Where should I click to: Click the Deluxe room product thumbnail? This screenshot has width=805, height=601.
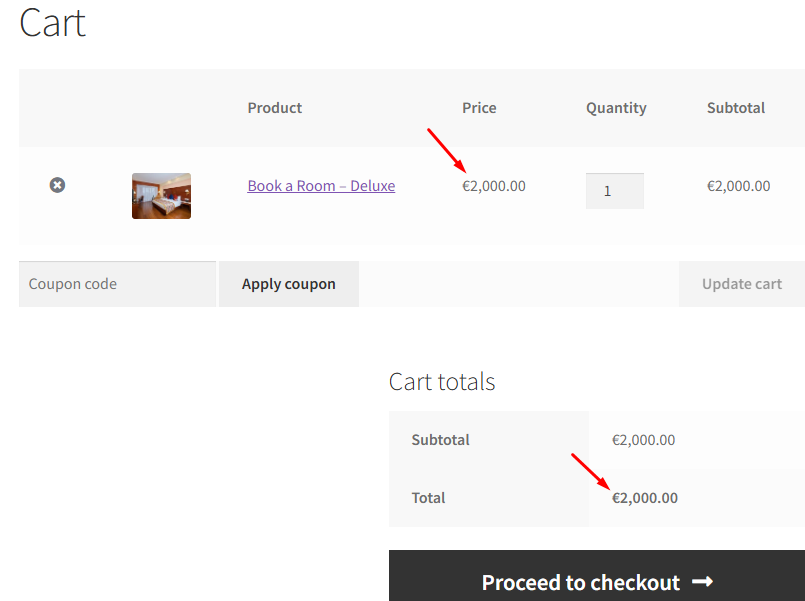161,195
